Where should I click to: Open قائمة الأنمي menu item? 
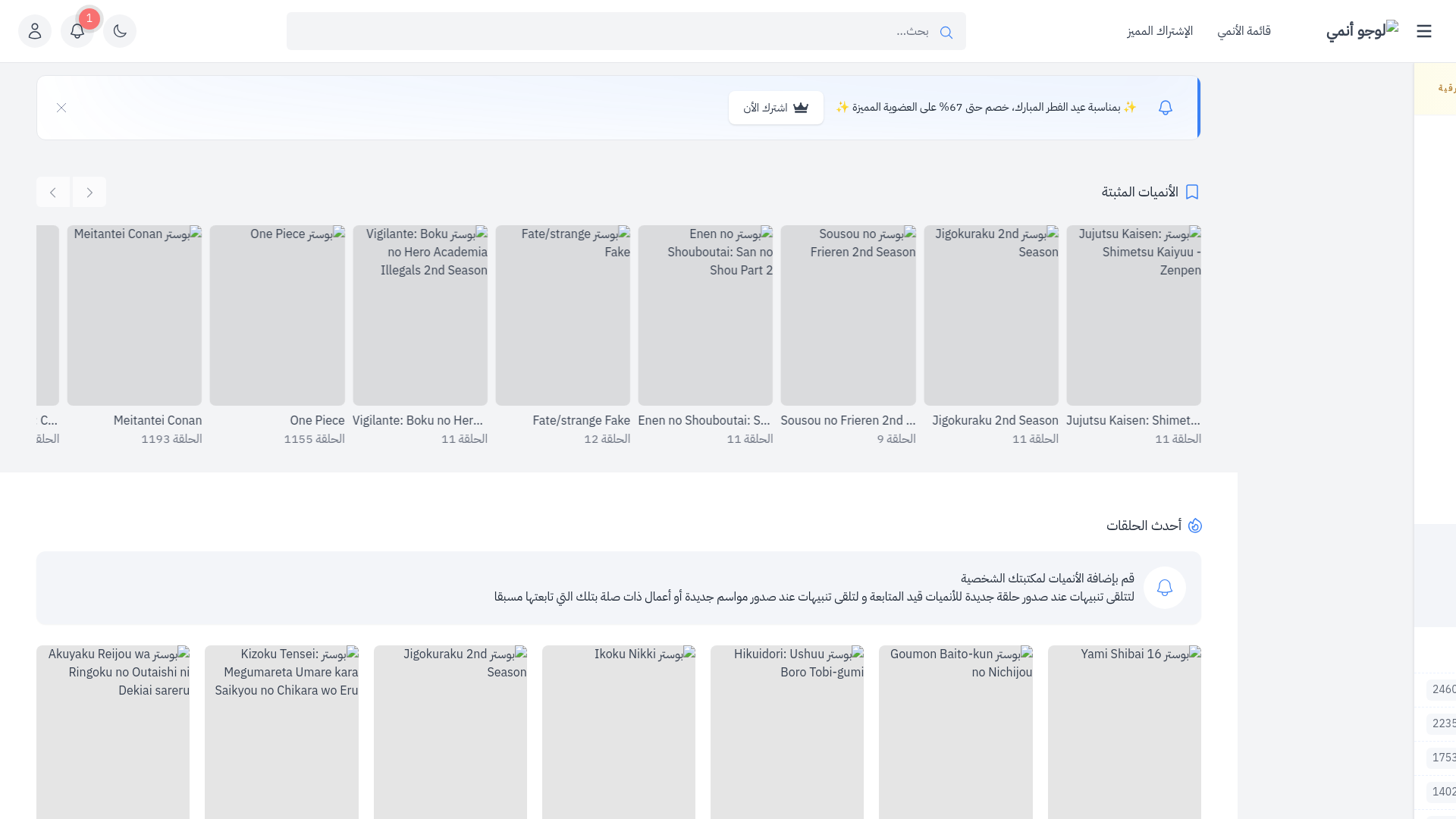pos(1244,31)
